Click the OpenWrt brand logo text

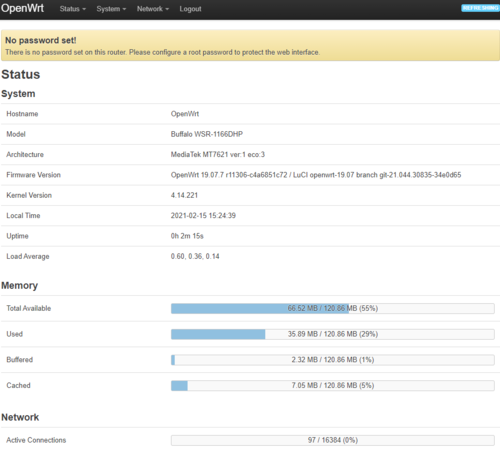point(22,8)
